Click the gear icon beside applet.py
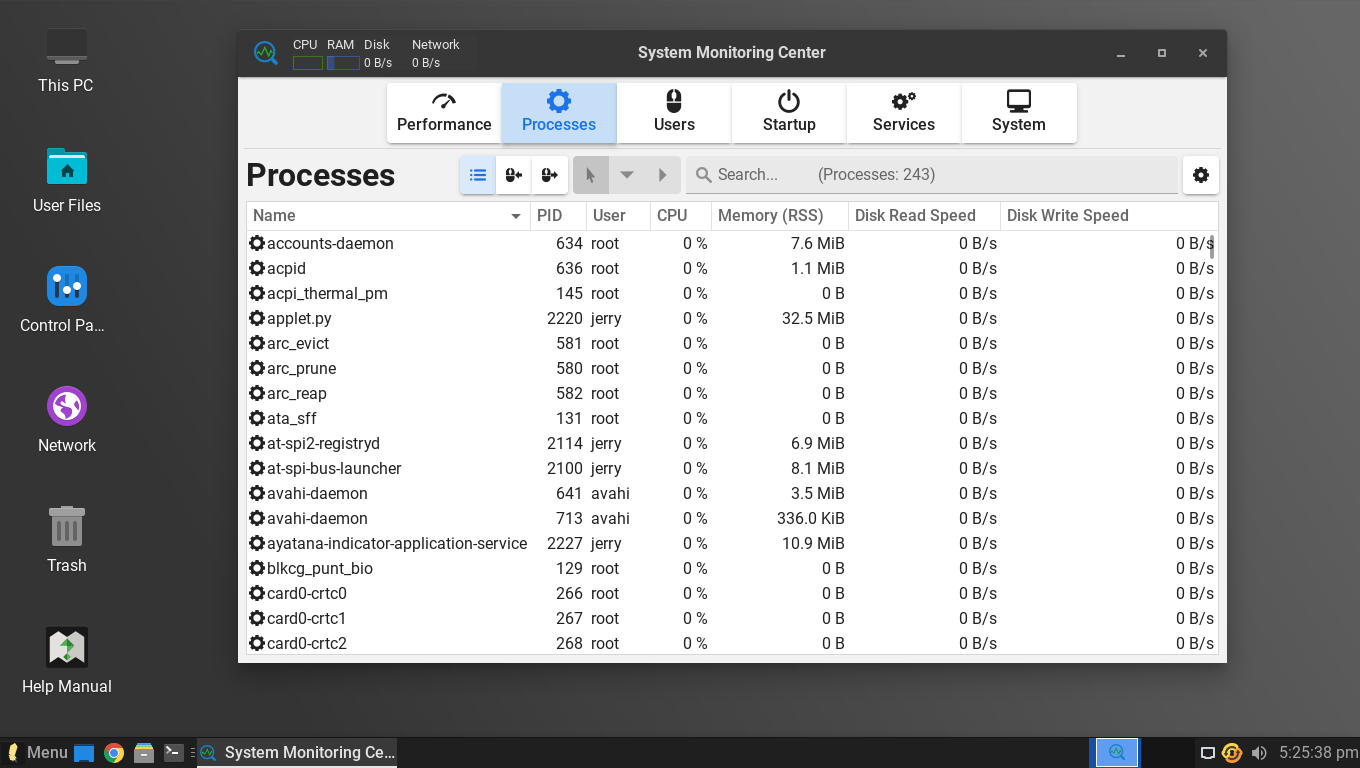The image size is (1360, 768). (x=257, y=318)
